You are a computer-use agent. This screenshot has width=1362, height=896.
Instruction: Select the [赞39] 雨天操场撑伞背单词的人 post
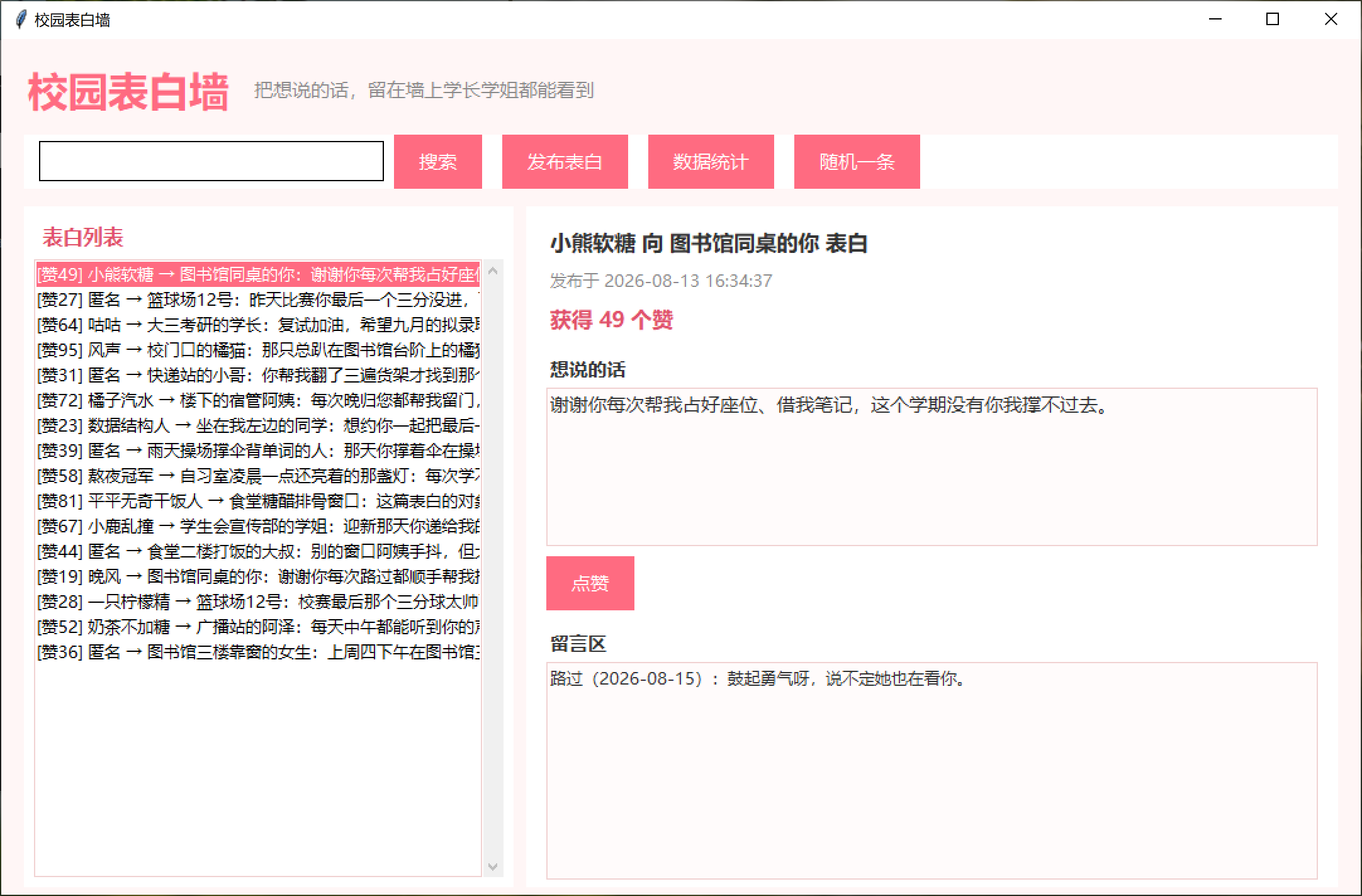(x=258, y=451)
